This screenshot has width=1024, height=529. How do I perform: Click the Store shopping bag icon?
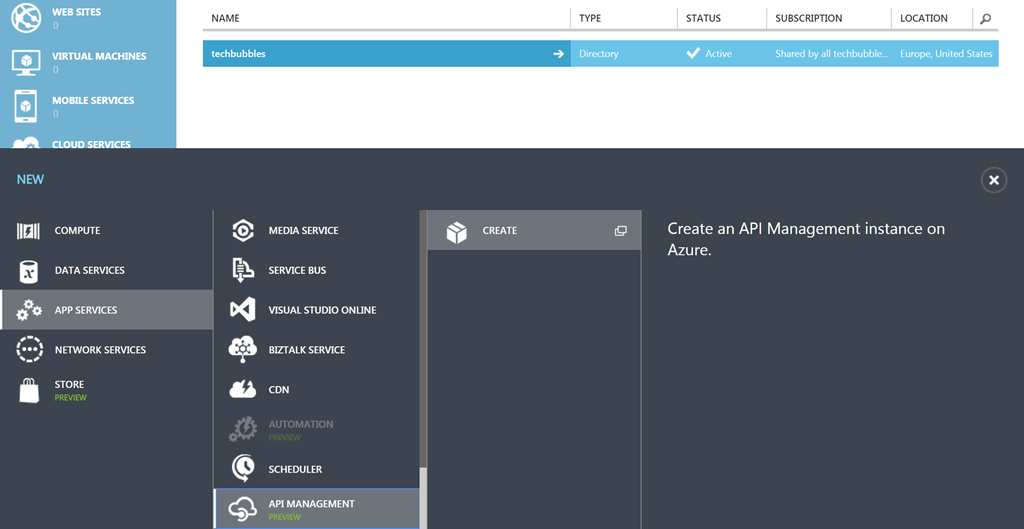(29, 390)
